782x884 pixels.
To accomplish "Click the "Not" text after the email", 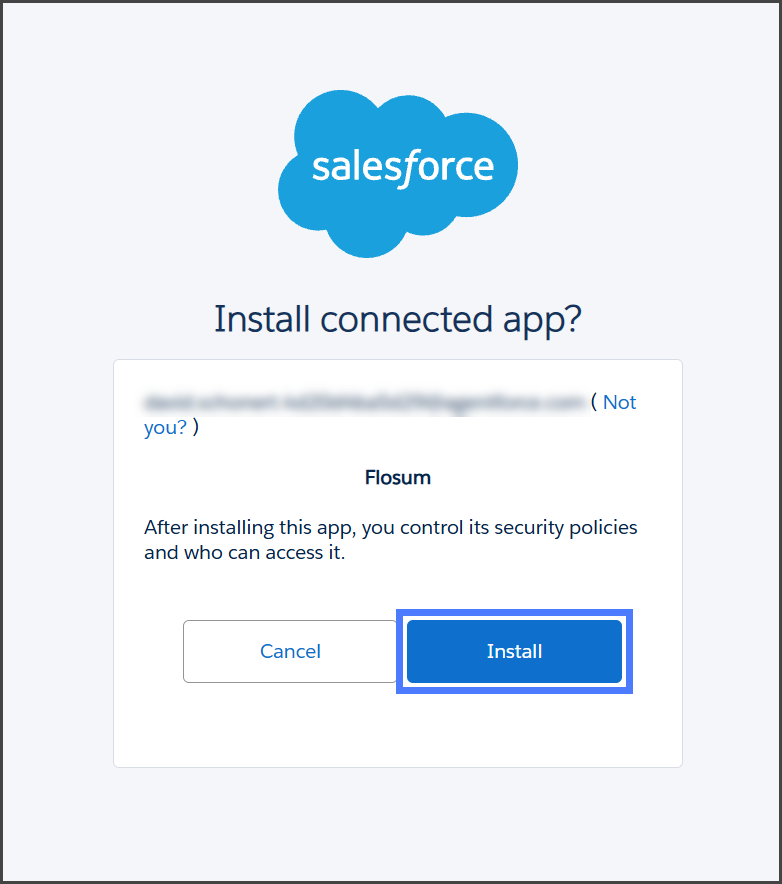I will click(x=619, y=403).
